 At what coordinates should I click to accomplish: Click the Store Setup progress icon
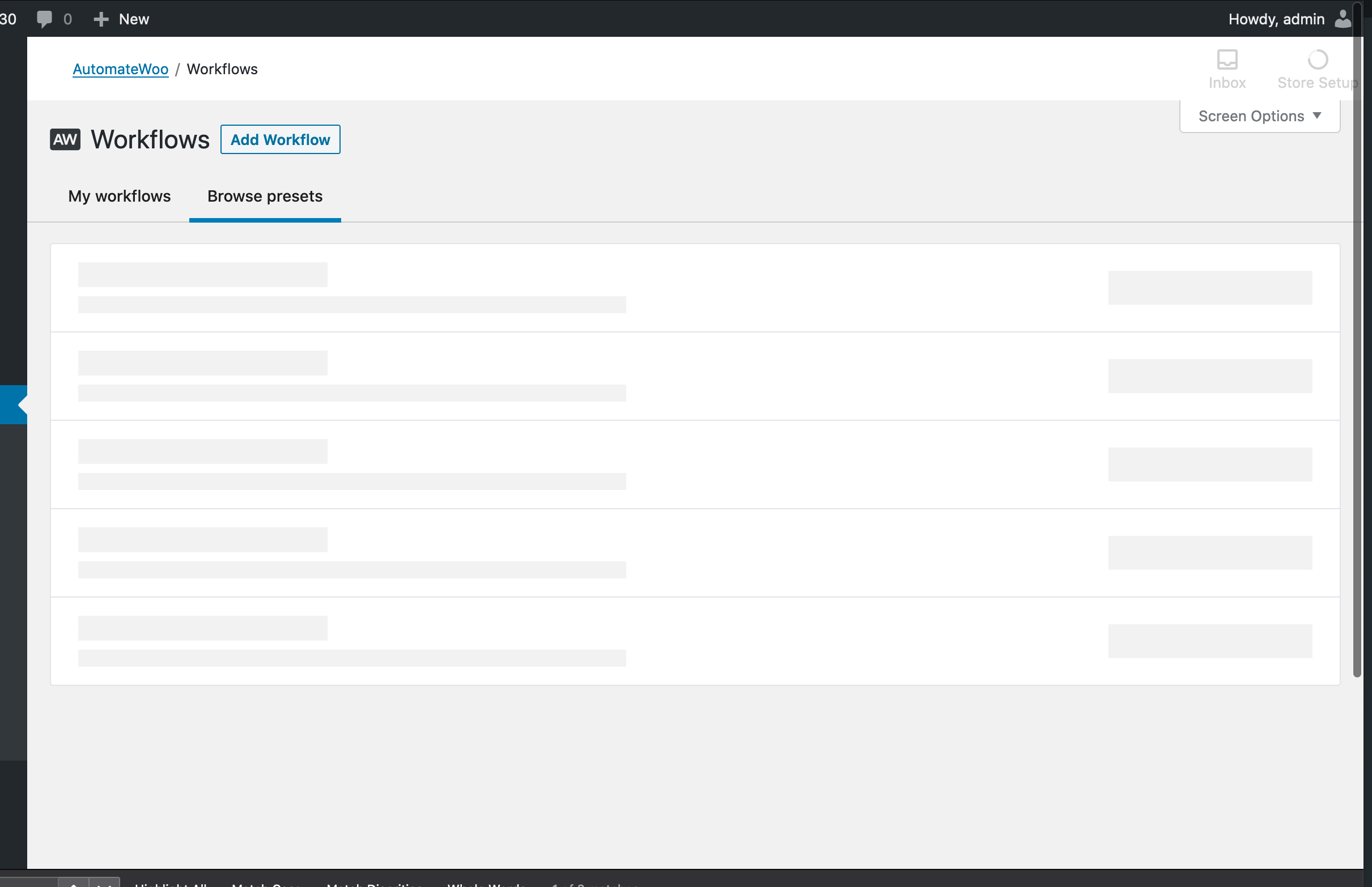coord(1317,59)
